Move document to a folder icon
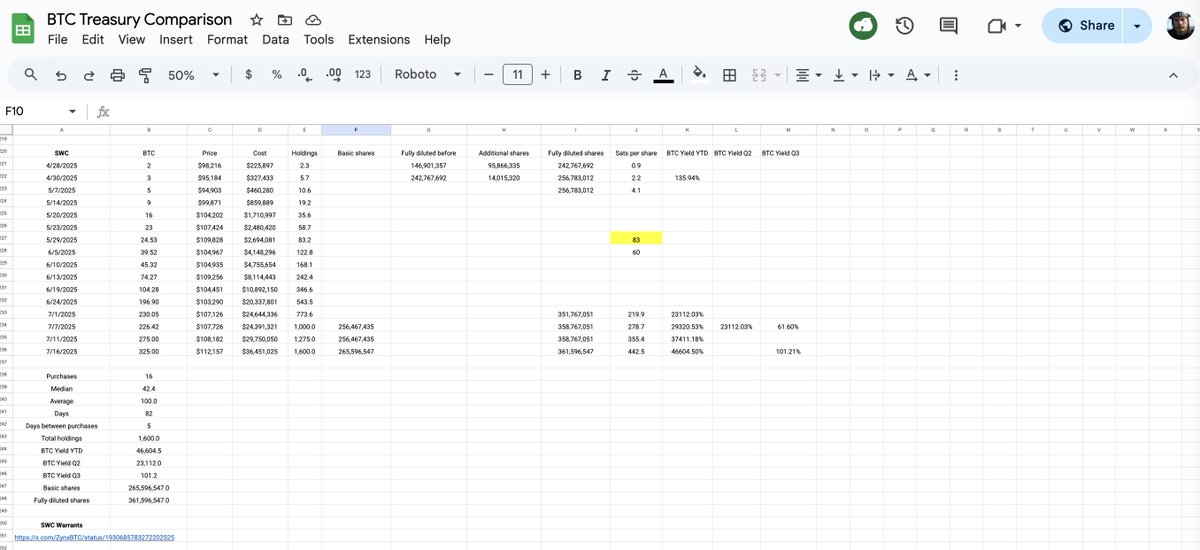Screen dimensions: 1200x550 tap(285, 20)
